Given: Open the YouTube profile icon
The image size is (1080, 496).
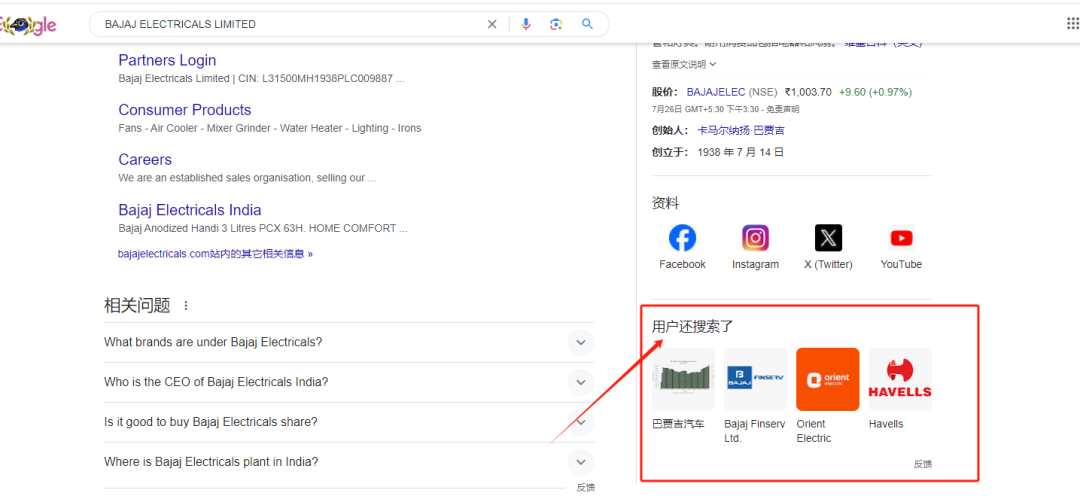Looking at the screenshot, I should tap(901, 238).
